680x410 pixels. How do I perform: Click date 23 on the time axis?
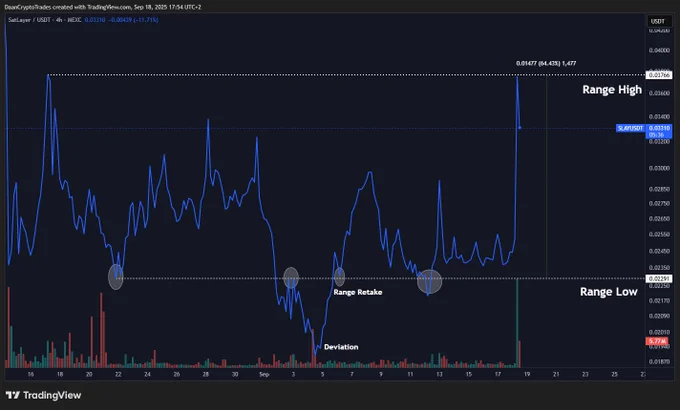click(x=585, y=374)
